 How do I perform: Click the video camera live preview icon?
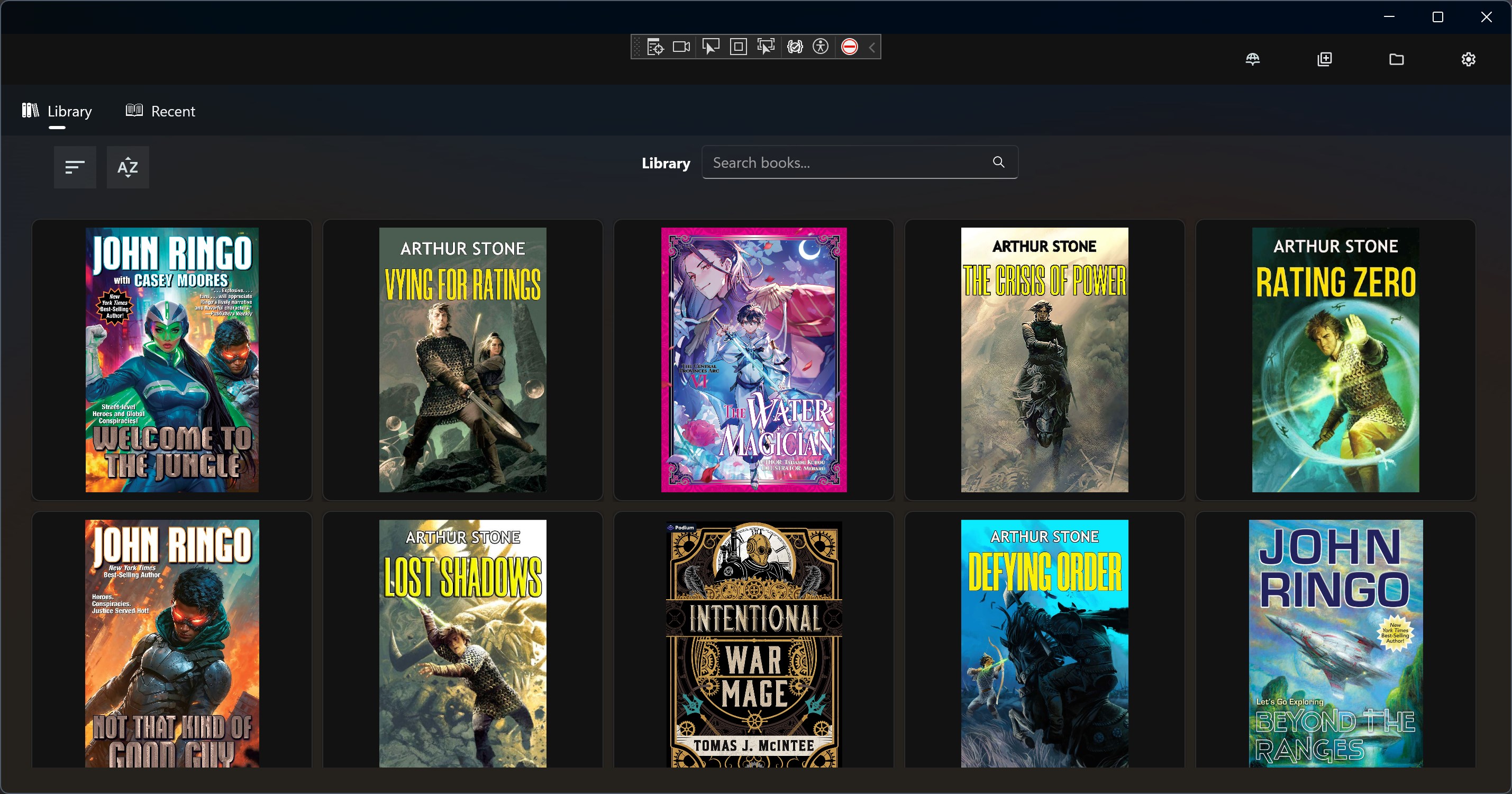[x=681, y=47]
